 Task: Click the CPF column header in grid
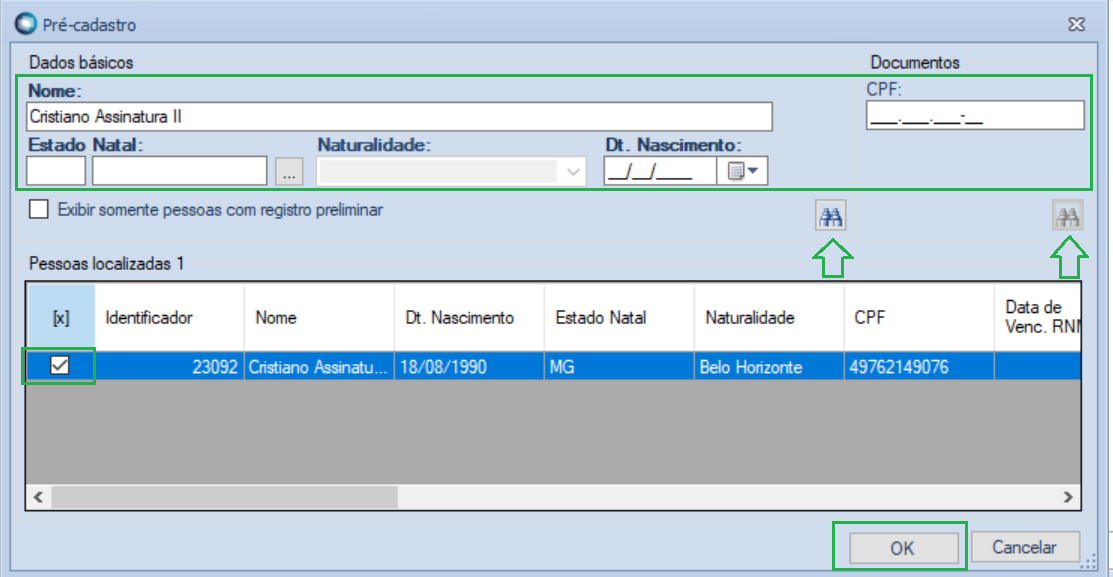[x=919, y=317]
